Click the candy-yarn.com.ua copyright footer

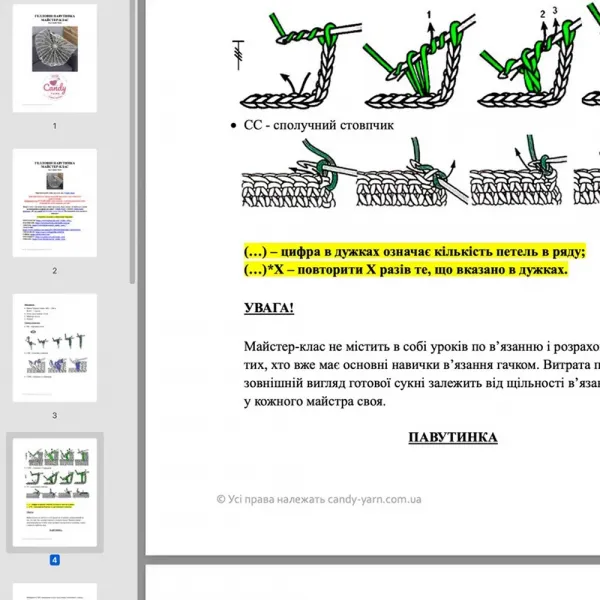pos(319,499)
